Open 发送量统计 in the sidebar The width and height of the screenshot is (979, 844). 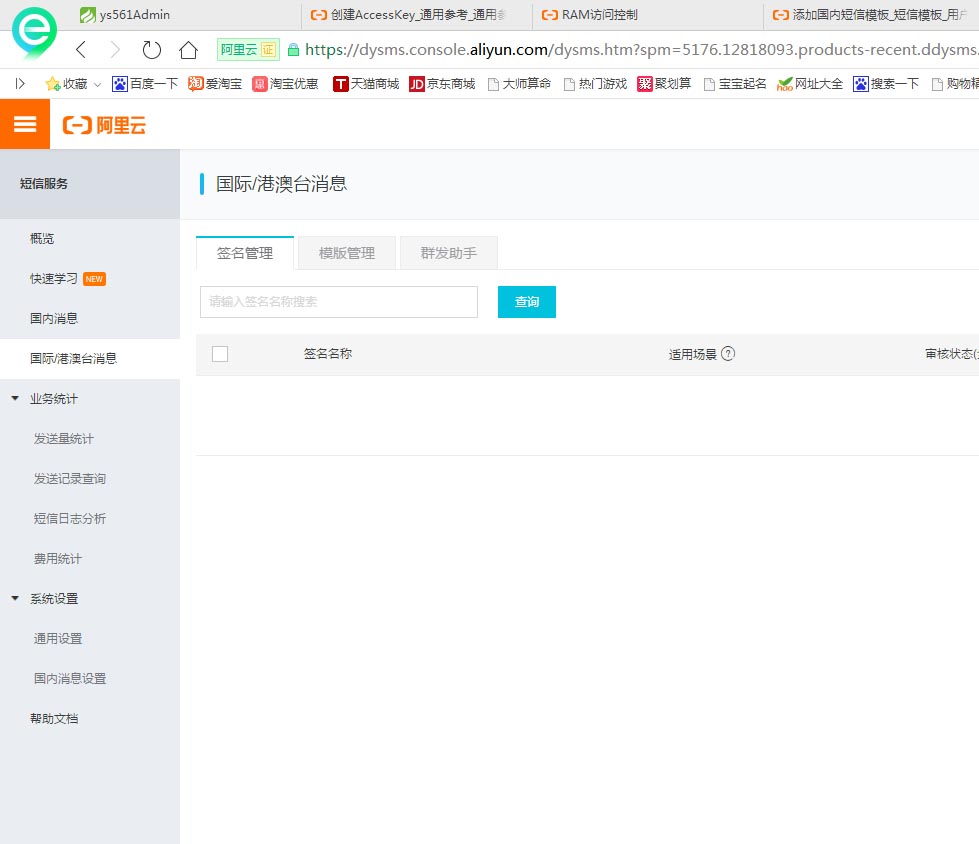point(90,438)
